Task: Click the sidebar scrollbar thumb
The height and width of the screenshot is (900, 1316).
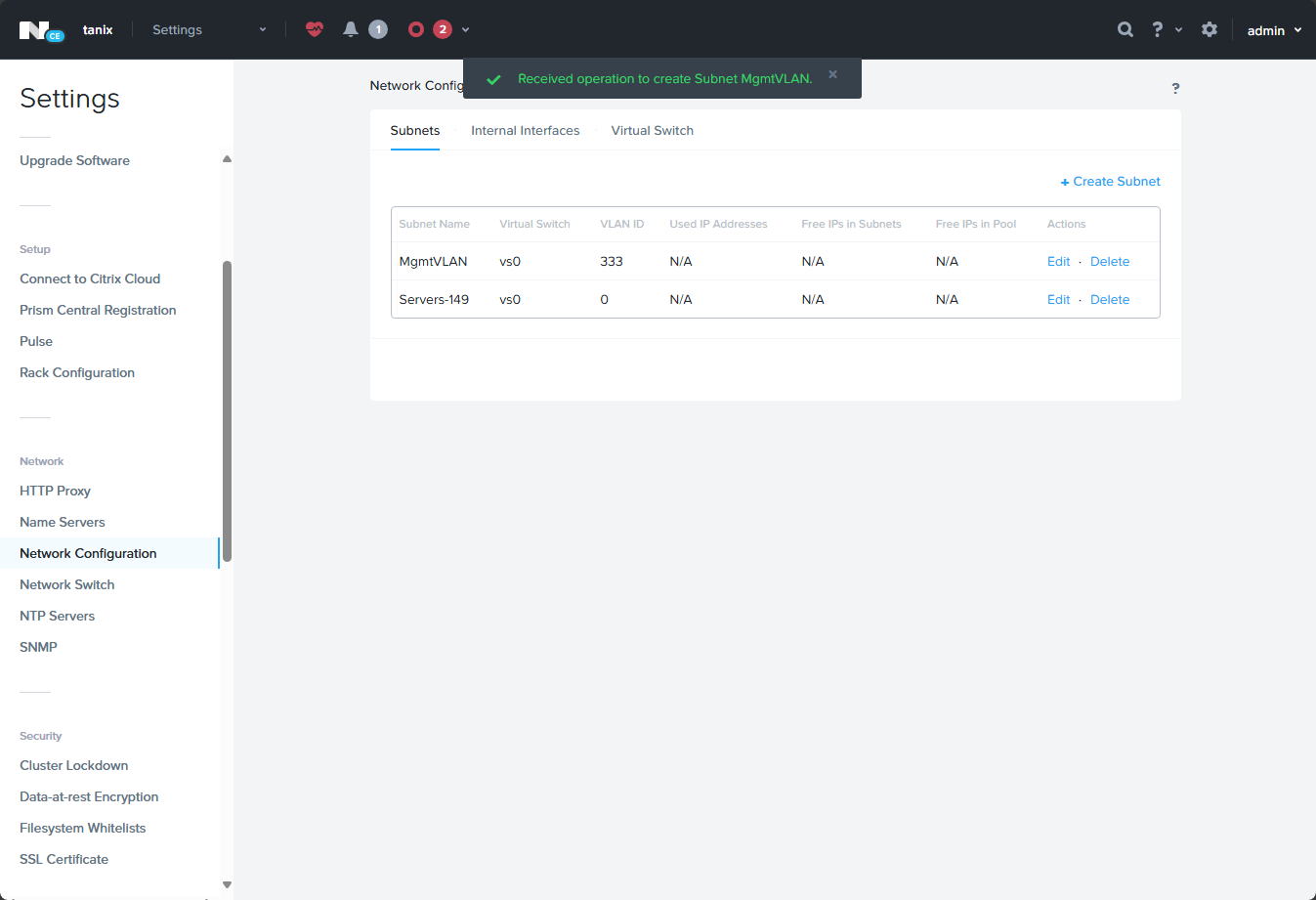Action: pos(227,411)
